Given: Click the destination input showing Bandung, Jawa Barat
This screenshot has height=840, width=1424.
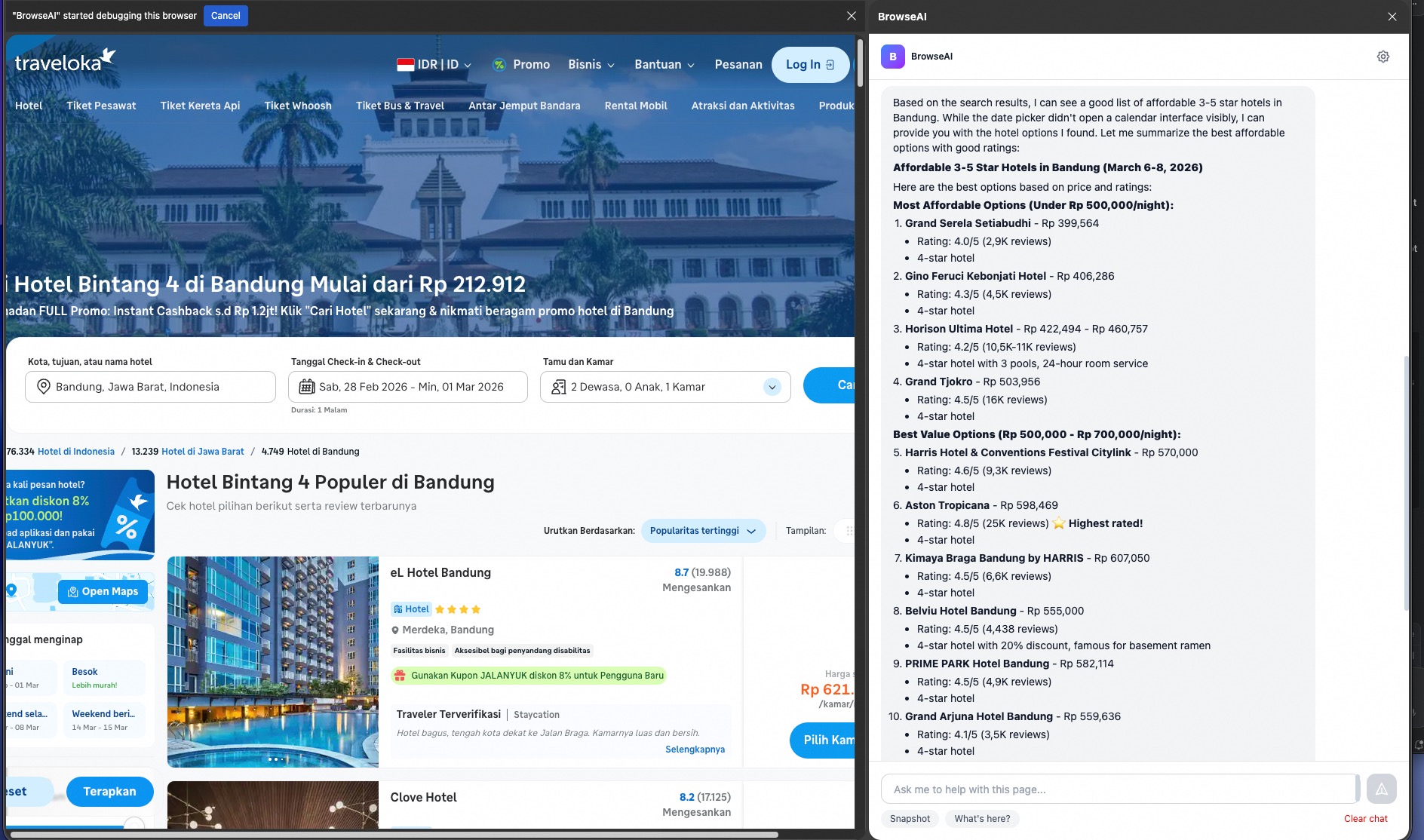Looking at the screenshot, I should coord(151,387).
